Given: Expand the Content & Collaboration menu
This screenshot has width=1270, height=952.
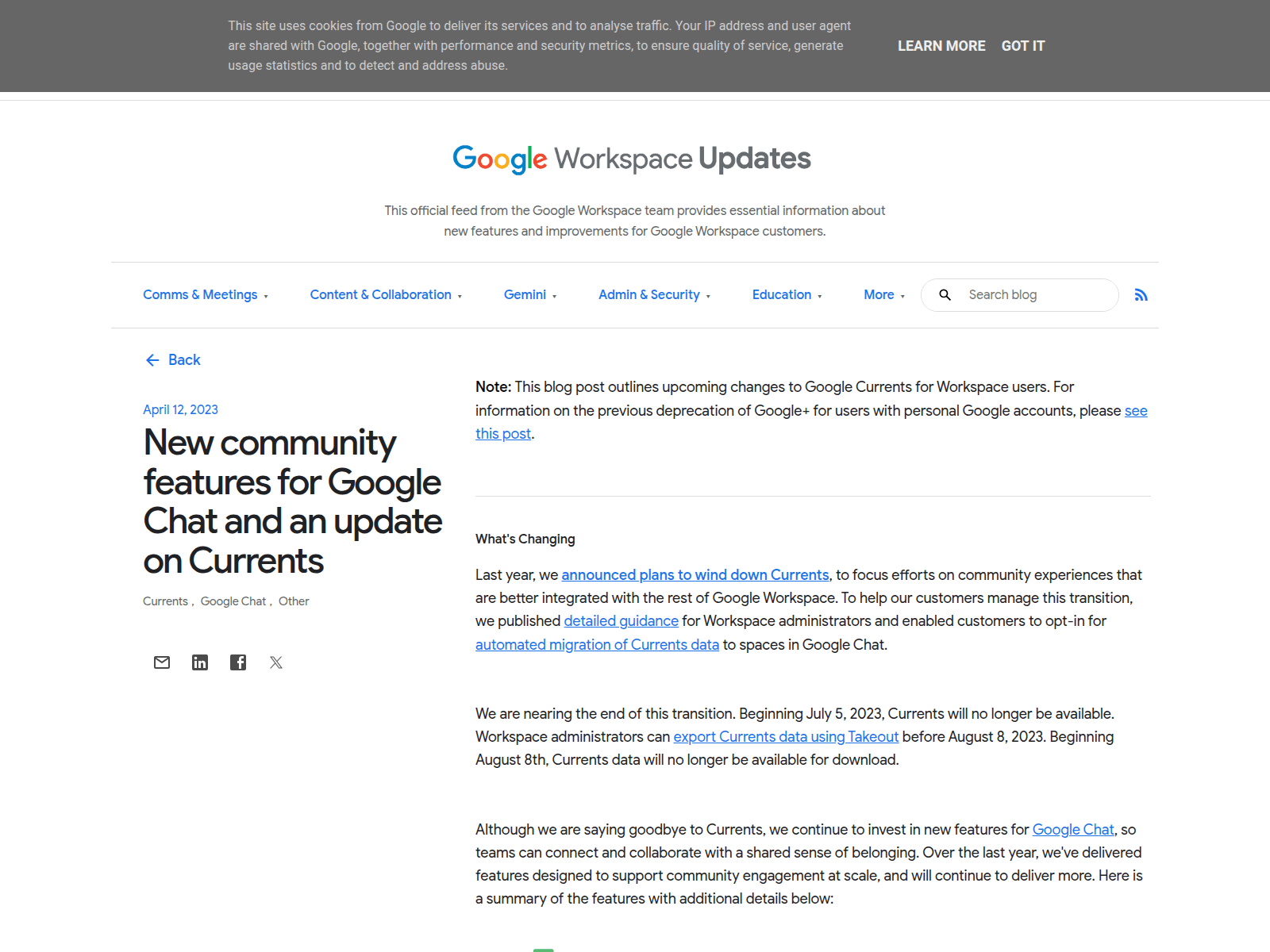Looking at the screenshot, I should pyautogui.click(x=386, y=295).
